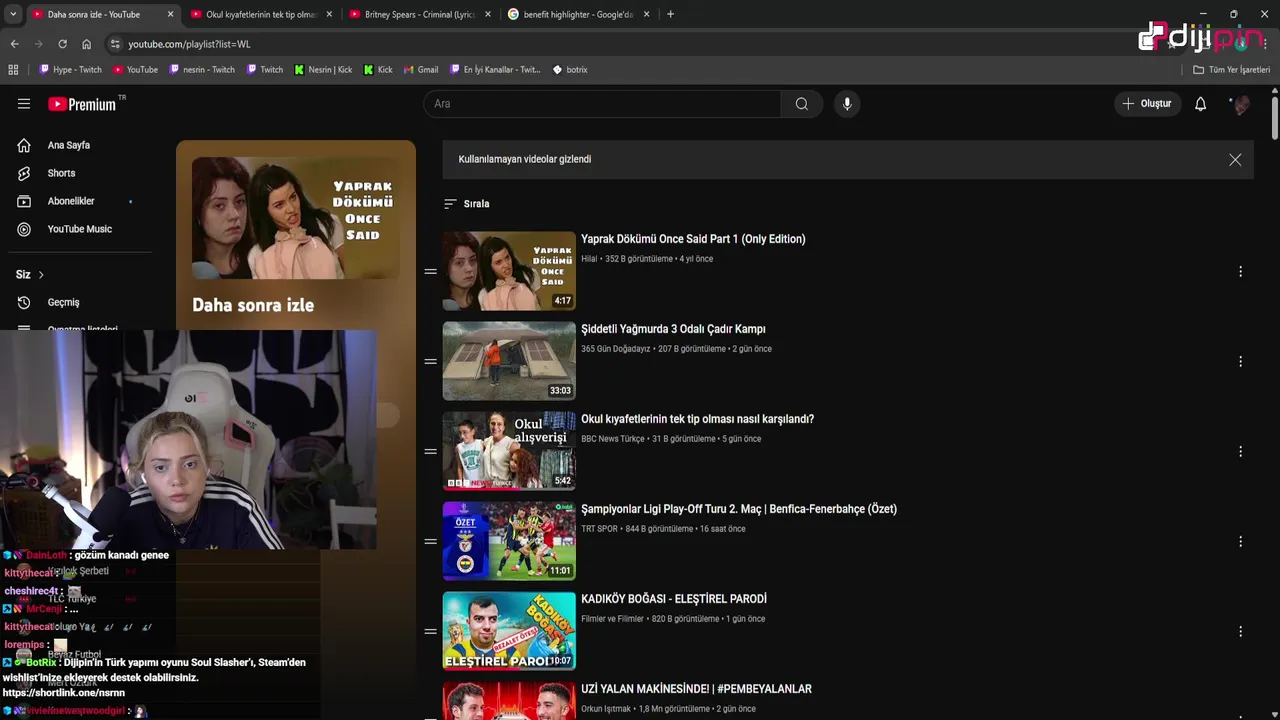Open the Nesrin | Kick bookmark

323,70
